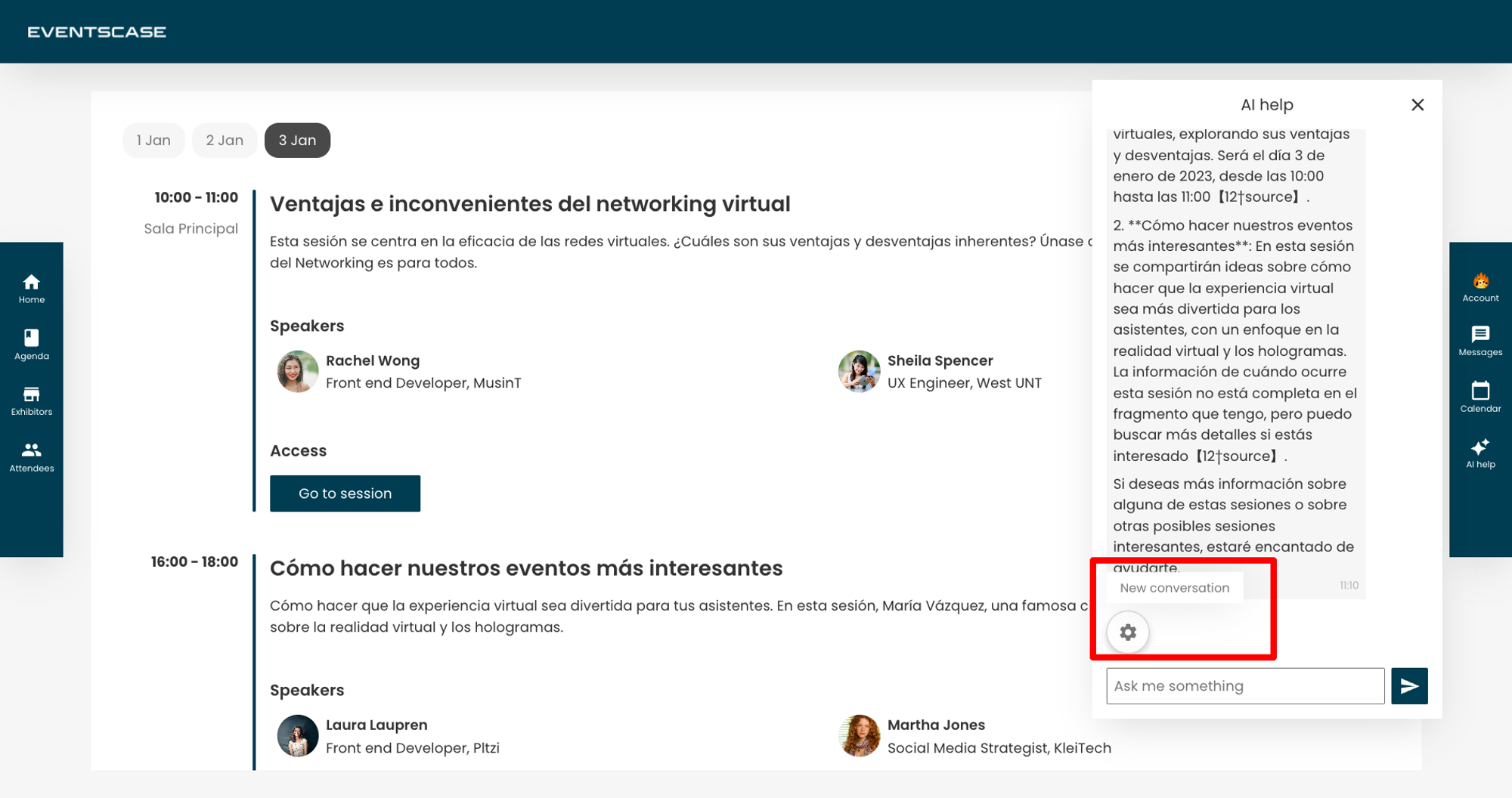Image resolution: width=1512 pixels, height=798 pixels.
Task: Open the Account avatar menu
Action: pos(1479,287)
